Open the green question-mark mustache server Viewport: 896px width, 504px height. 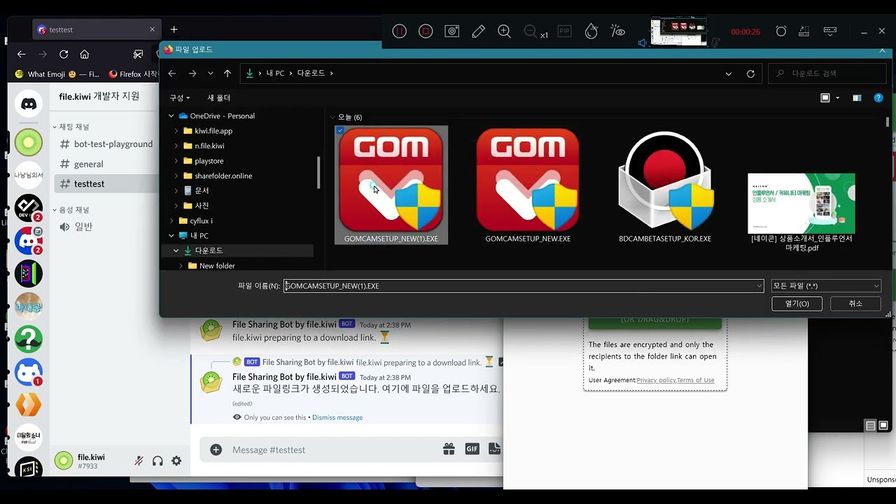pos(29,339)
